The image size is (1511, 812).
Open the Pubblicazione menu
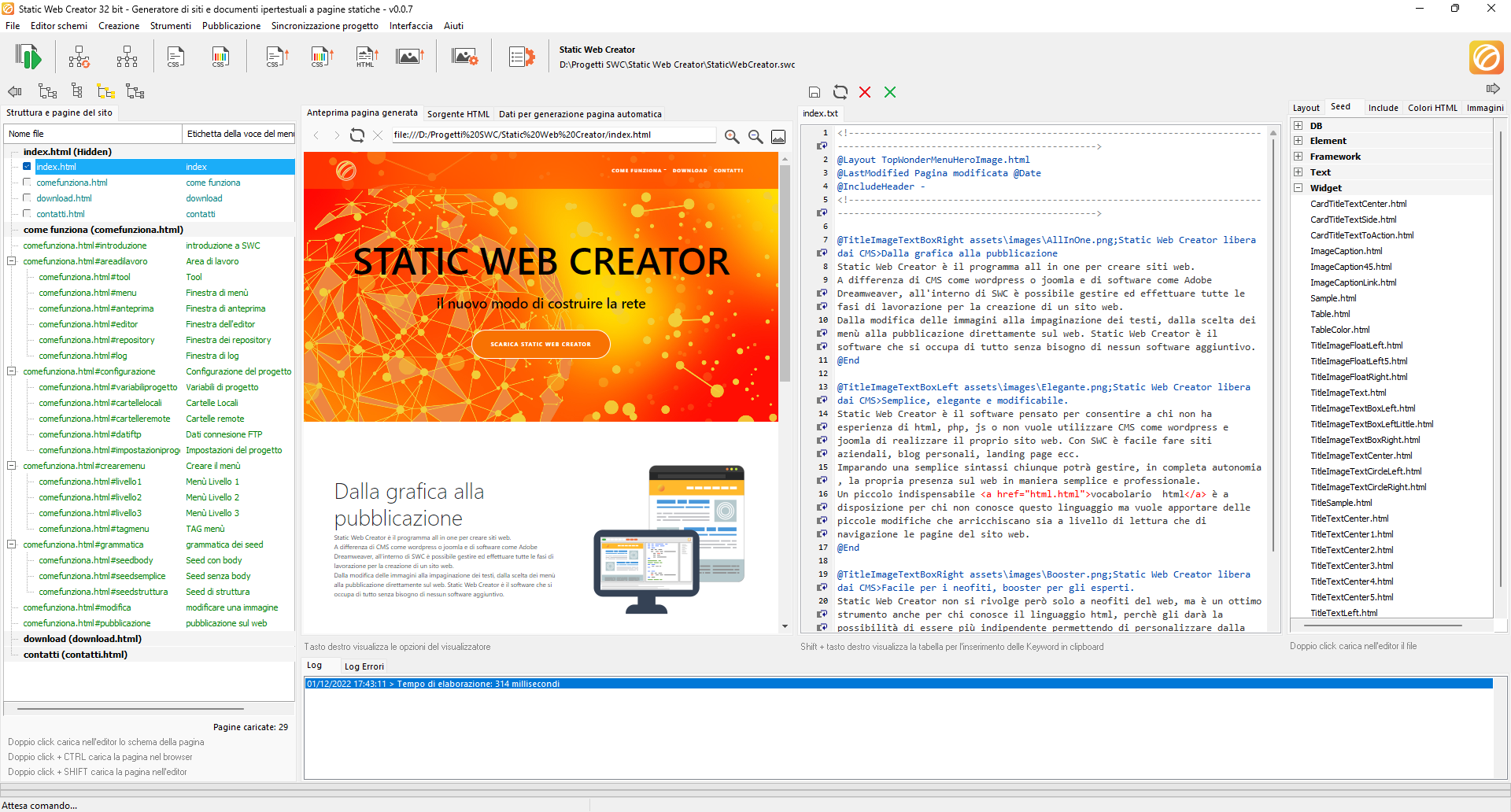231,26
